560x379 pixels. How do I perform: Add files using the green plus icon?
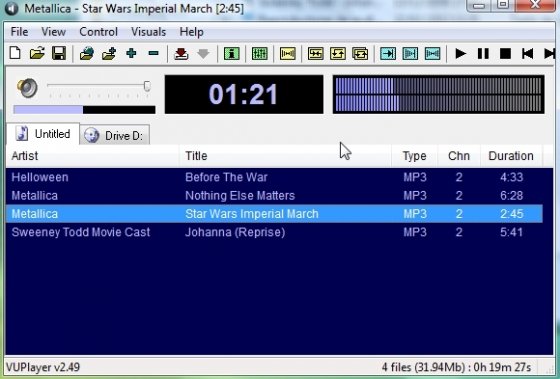(x=131, y=54)
